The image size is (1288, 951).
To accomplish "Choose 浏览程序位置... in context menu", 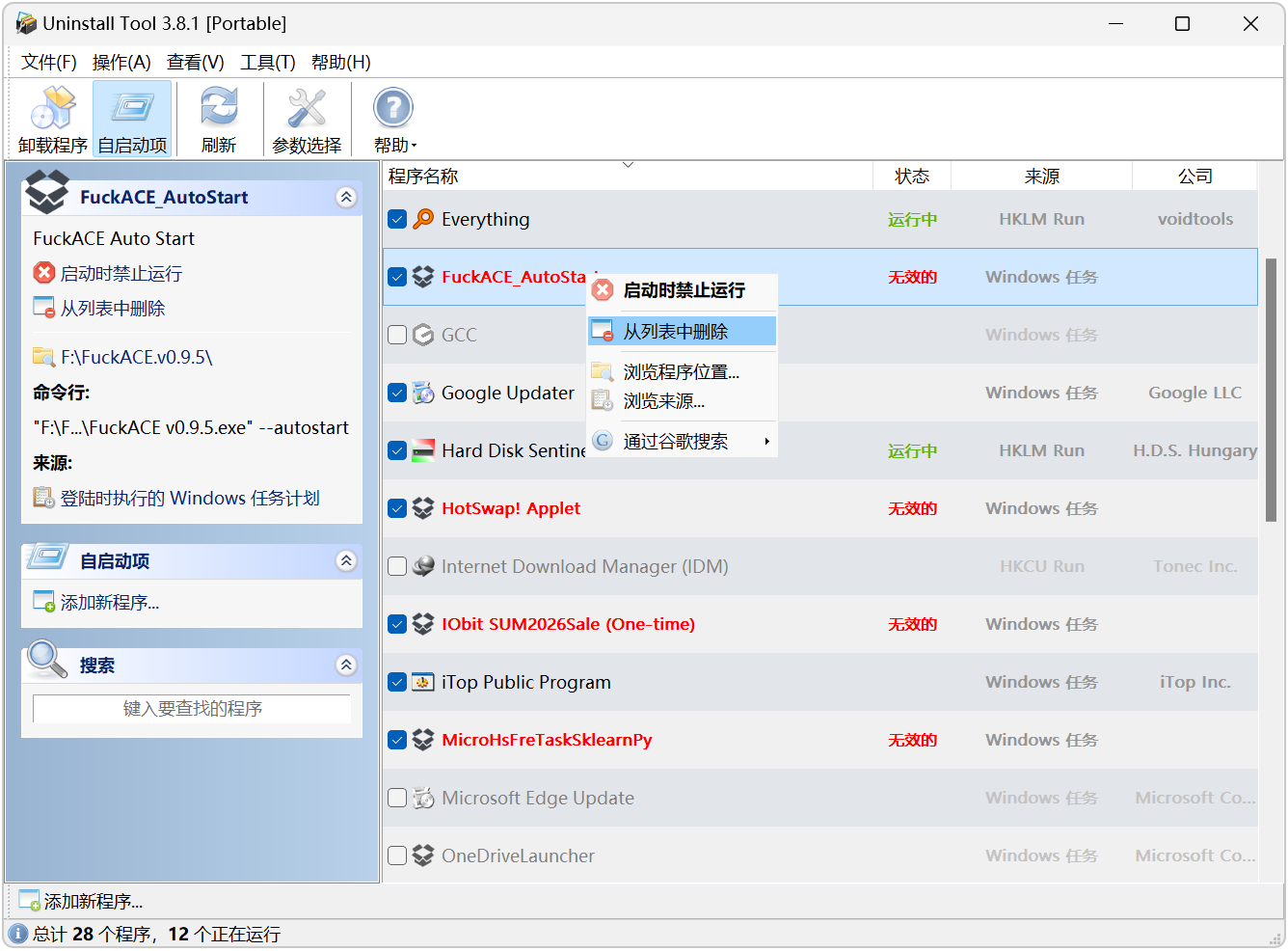I will coord(682,371).
